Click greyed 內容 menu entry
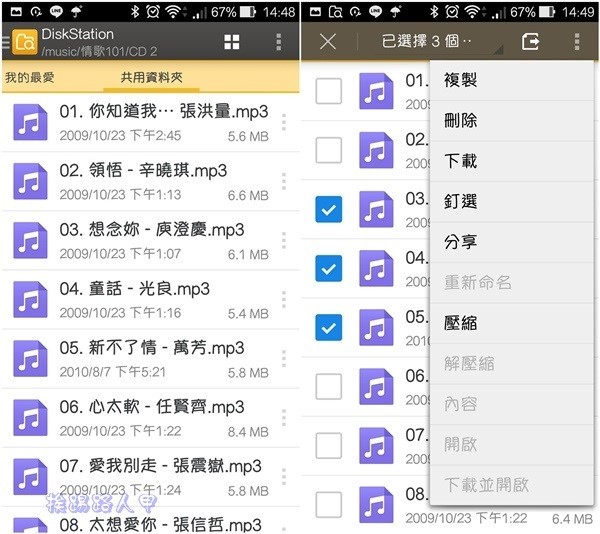600x534 pixels. coord(512,404)
